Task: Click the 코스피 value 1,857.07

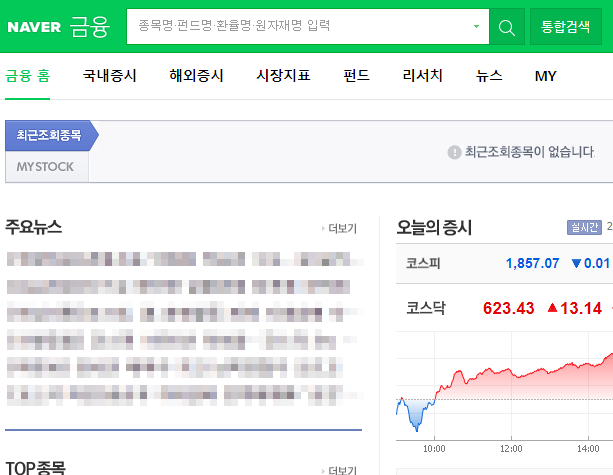Action: click(532, 263)
